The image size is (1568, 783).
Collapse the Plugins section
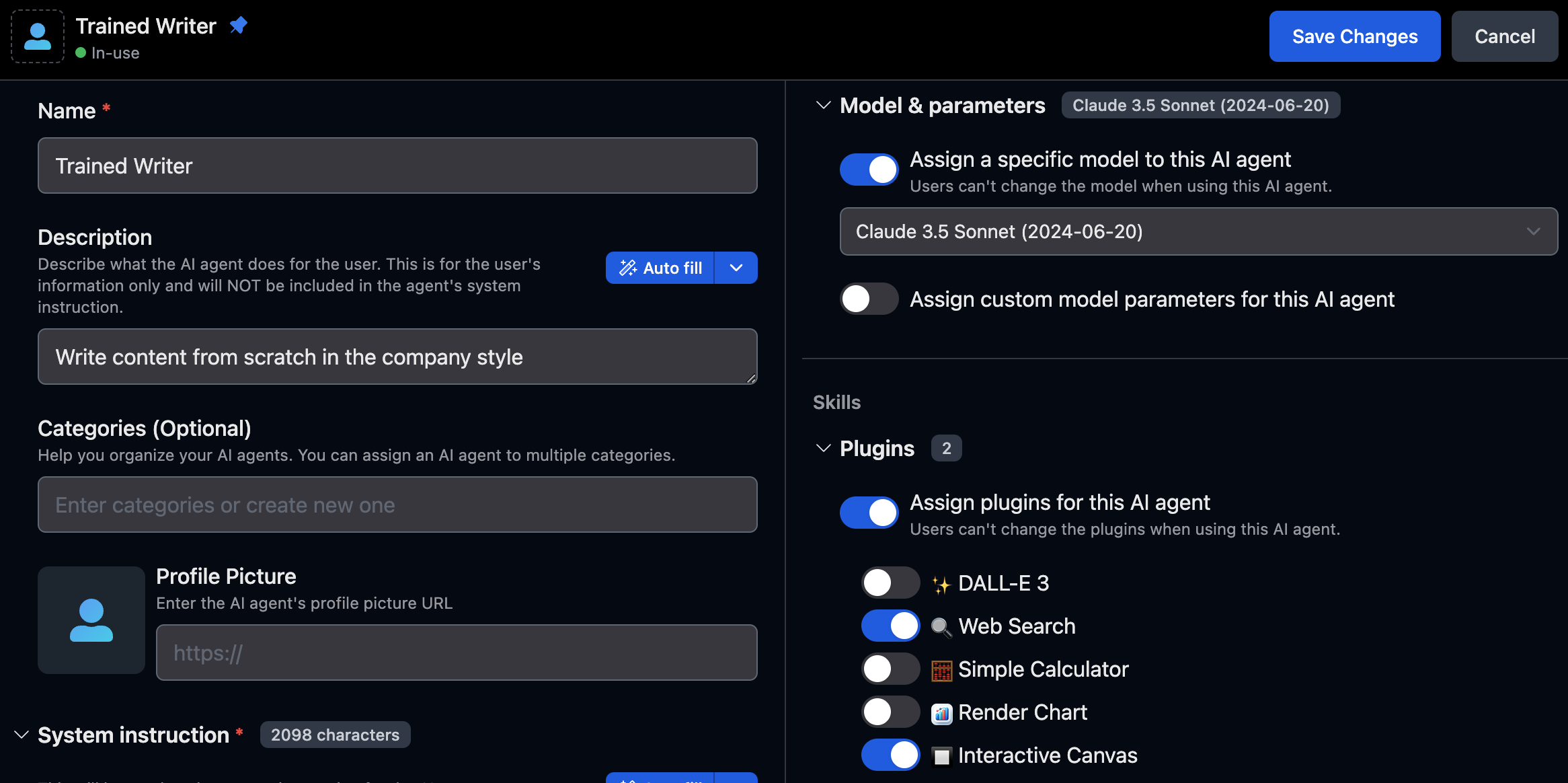822,448
